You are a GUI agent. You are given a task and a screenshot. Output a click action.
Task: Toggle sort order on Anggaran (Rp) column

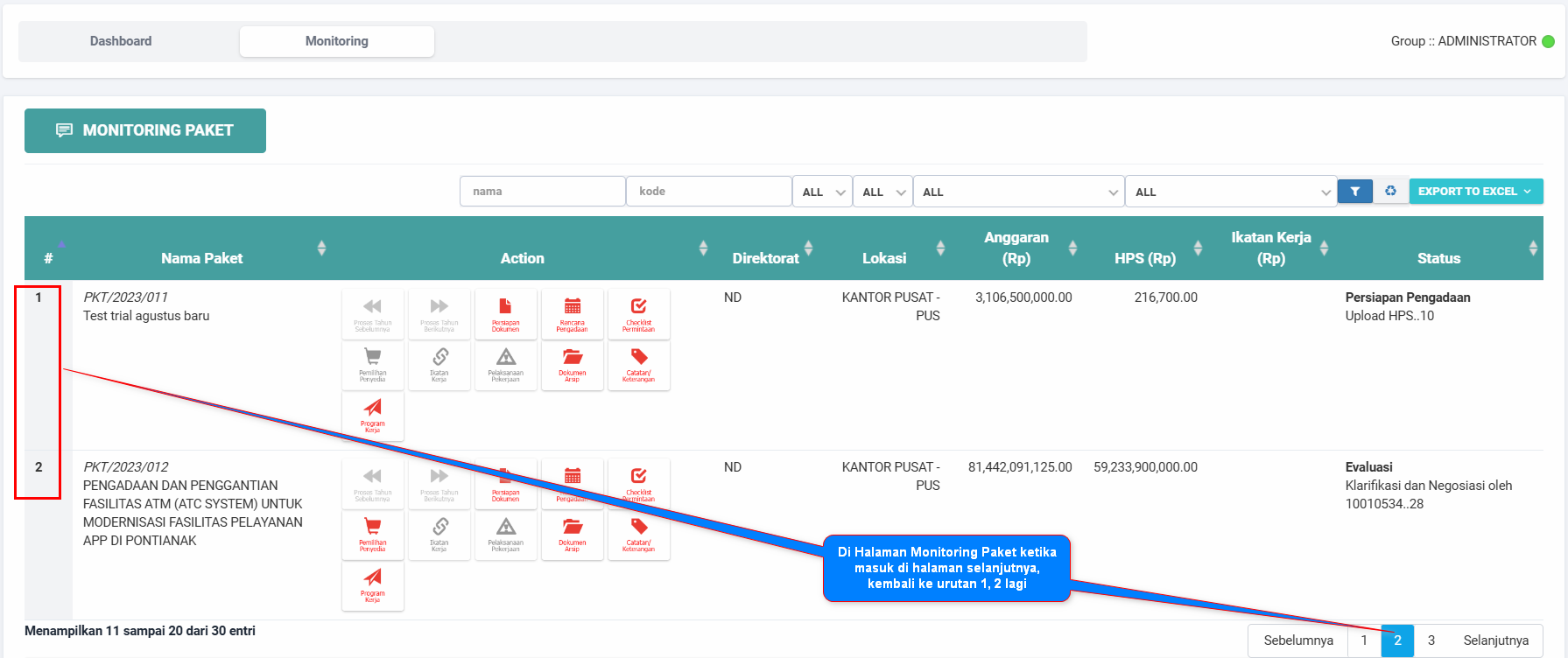pyautogui.click(x=1072, y=248)
